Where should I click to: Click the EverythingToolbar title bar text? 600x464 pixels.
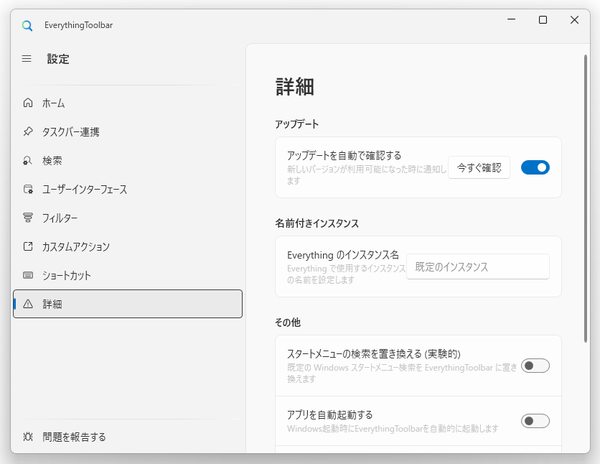click(78, 25)
